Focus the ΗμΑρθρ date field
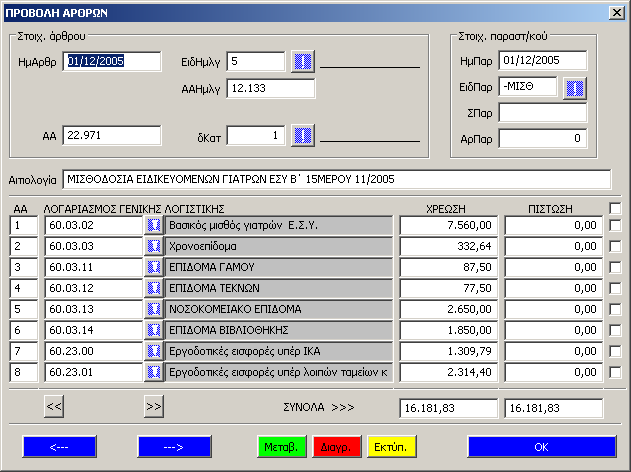 pos(112,62)
